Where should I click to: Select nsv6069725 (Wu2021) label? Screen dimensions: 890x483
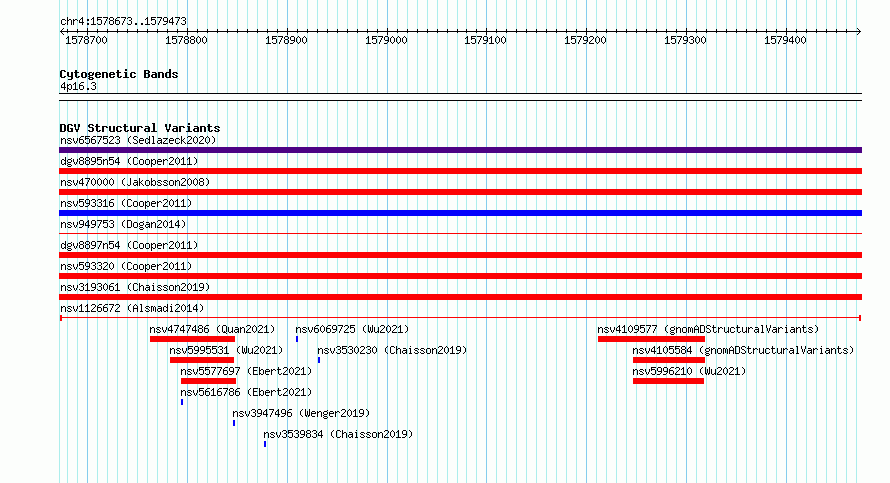coord(352,329)
